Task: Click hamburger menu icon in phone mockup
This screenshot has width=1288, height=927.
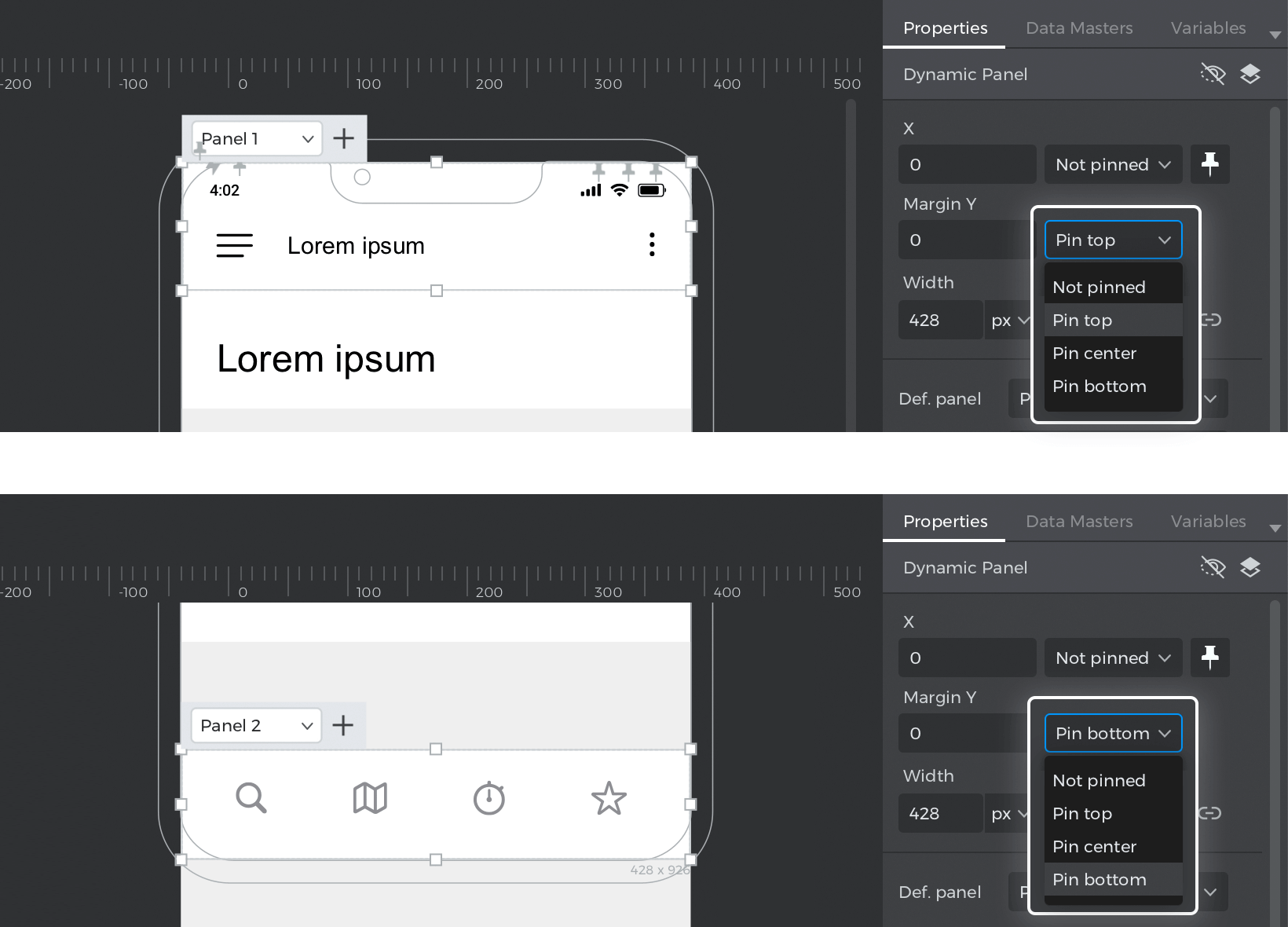Action: pyautogui.click(x=234, y=245)
